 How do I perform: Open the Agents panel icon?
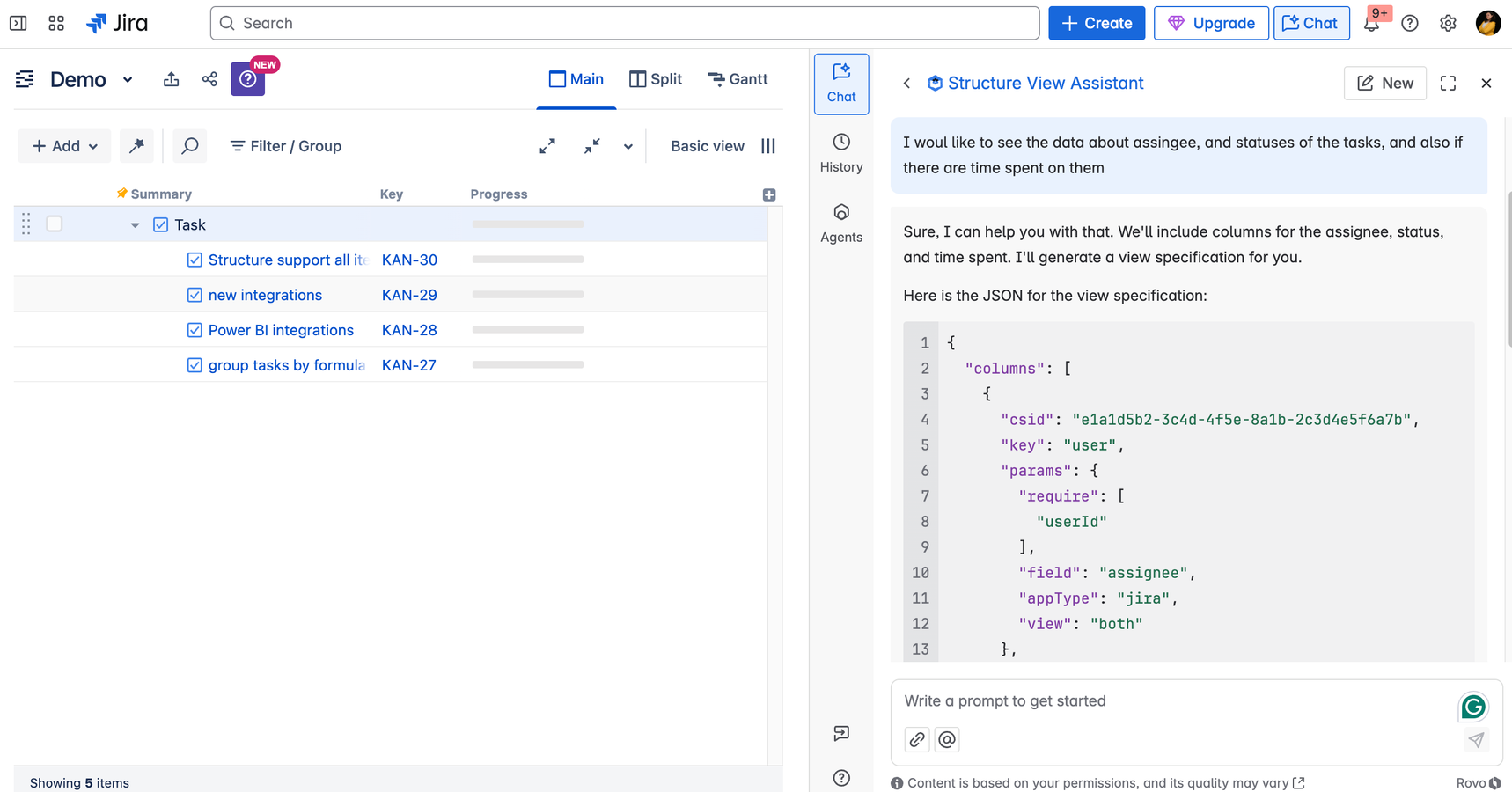click(x=841, y=224)
